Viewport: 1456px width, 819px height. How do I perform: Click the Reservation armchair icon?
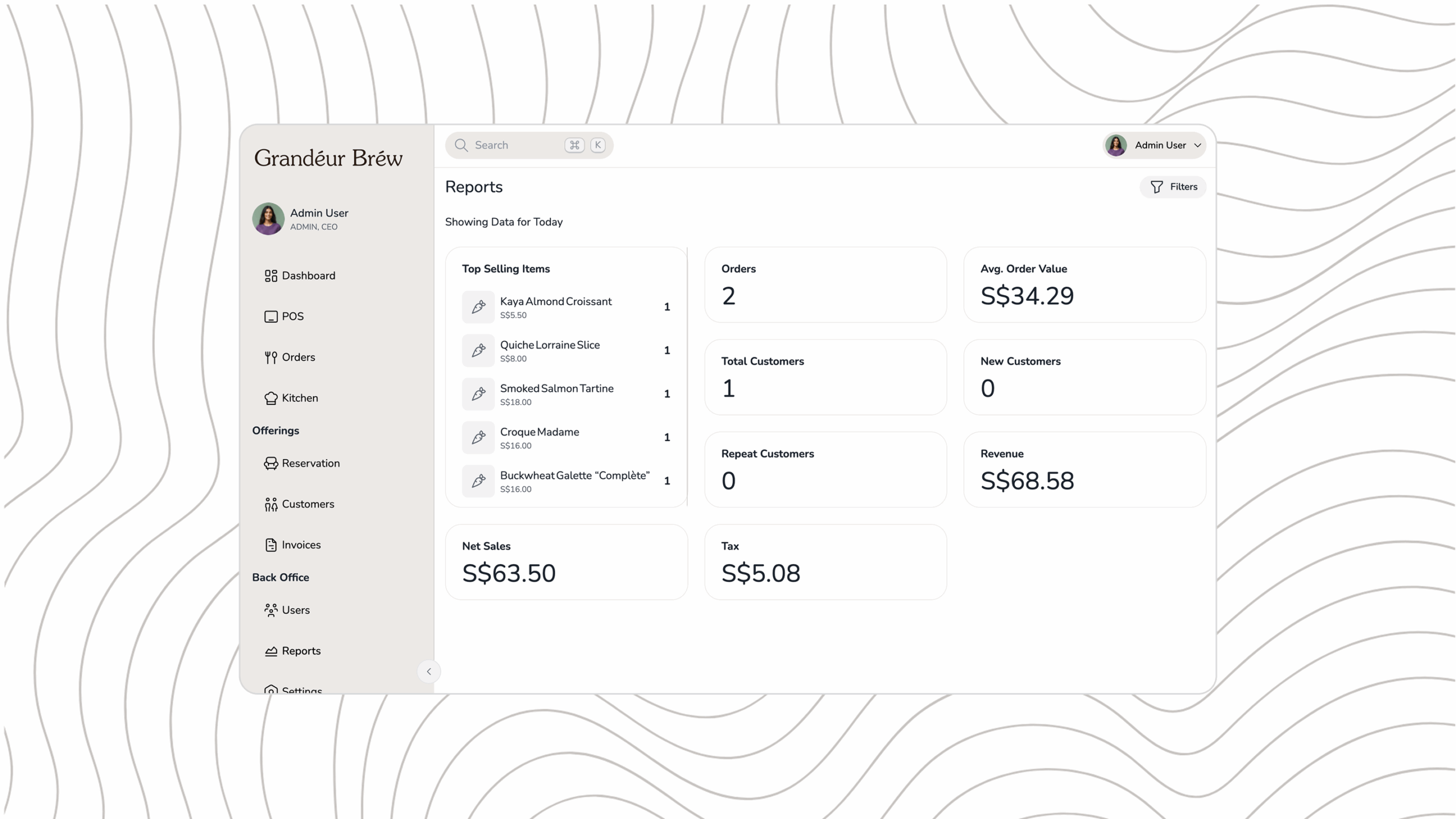tap(271, 464)
